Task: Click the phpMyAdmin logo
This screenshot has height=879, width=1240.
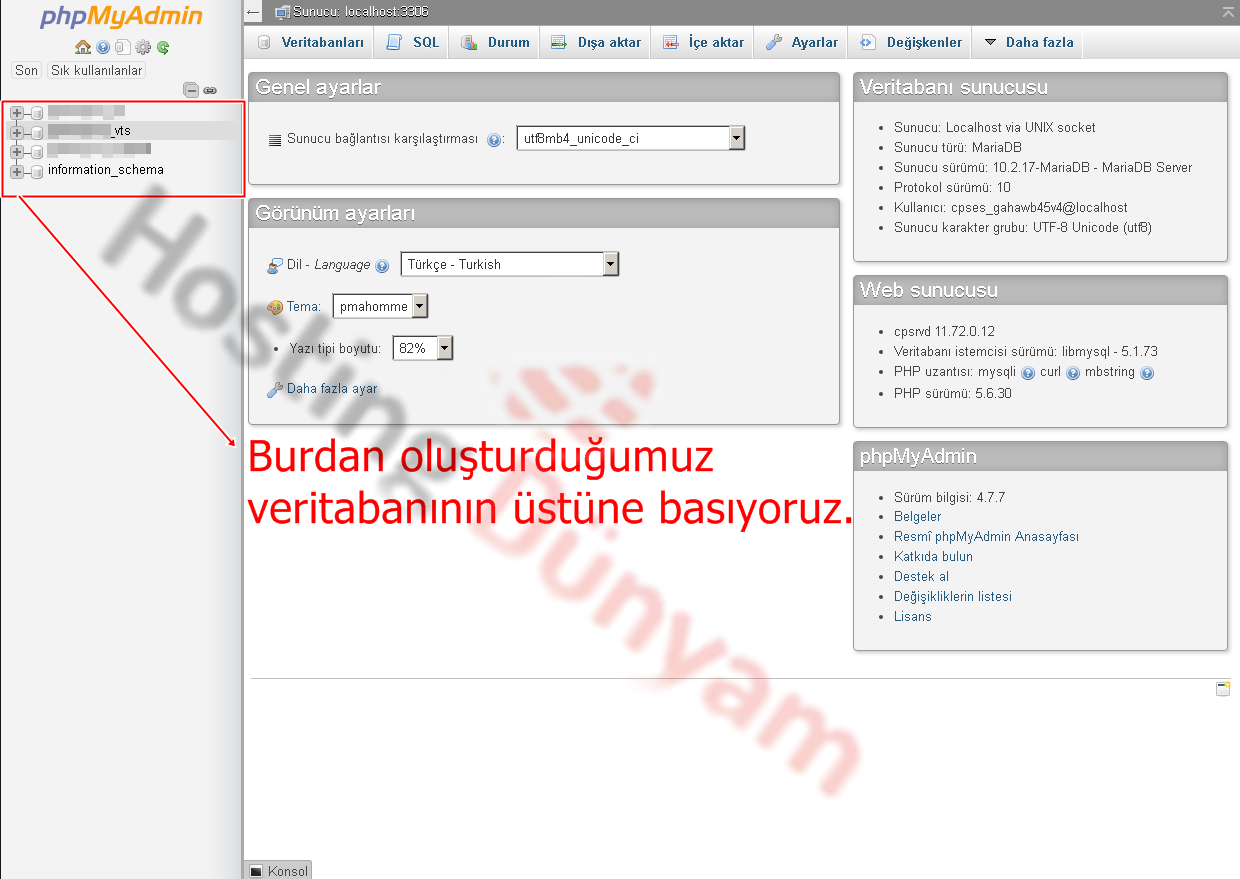Action: pos(122,17)
